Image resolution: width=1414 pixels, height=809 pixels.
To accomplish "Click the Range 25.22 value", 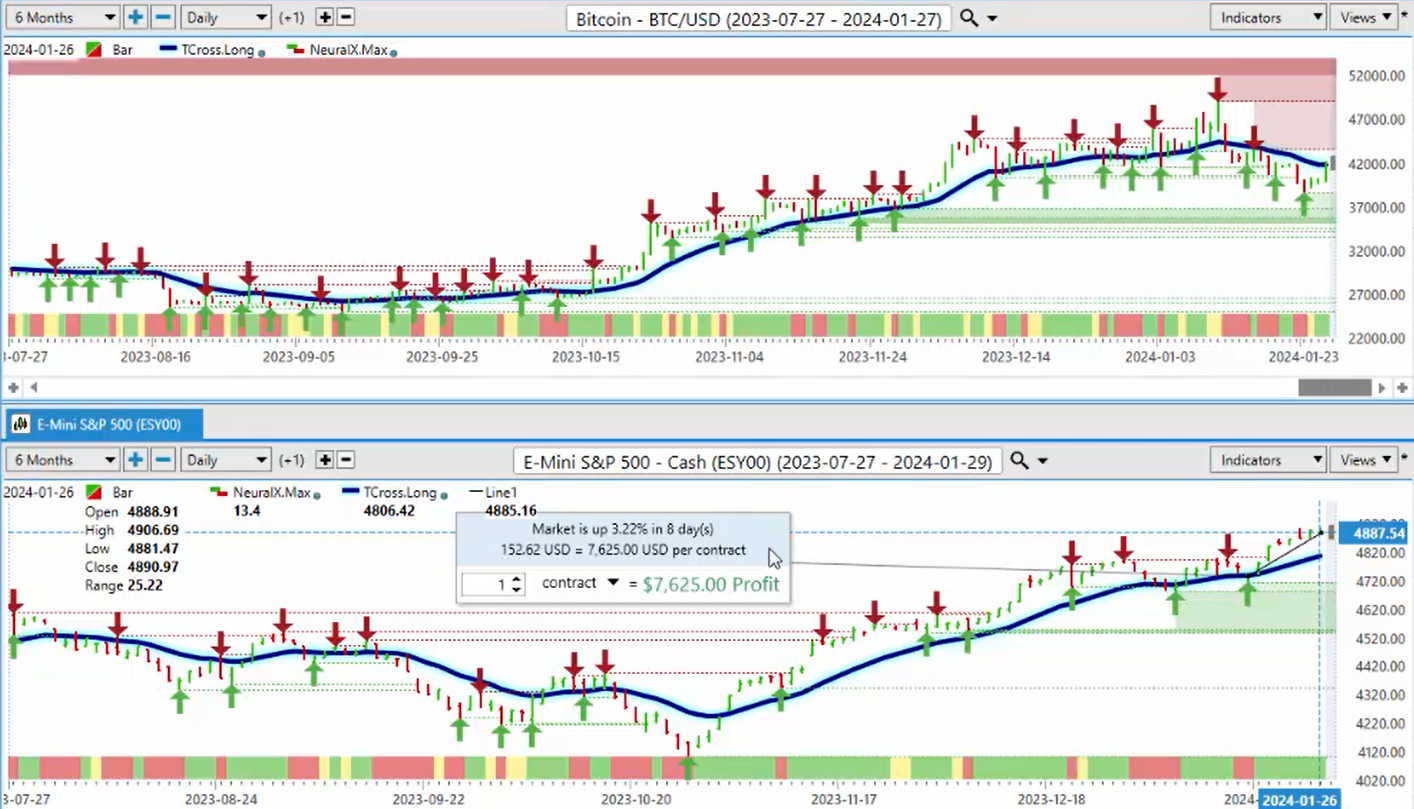I will (146, 585).
